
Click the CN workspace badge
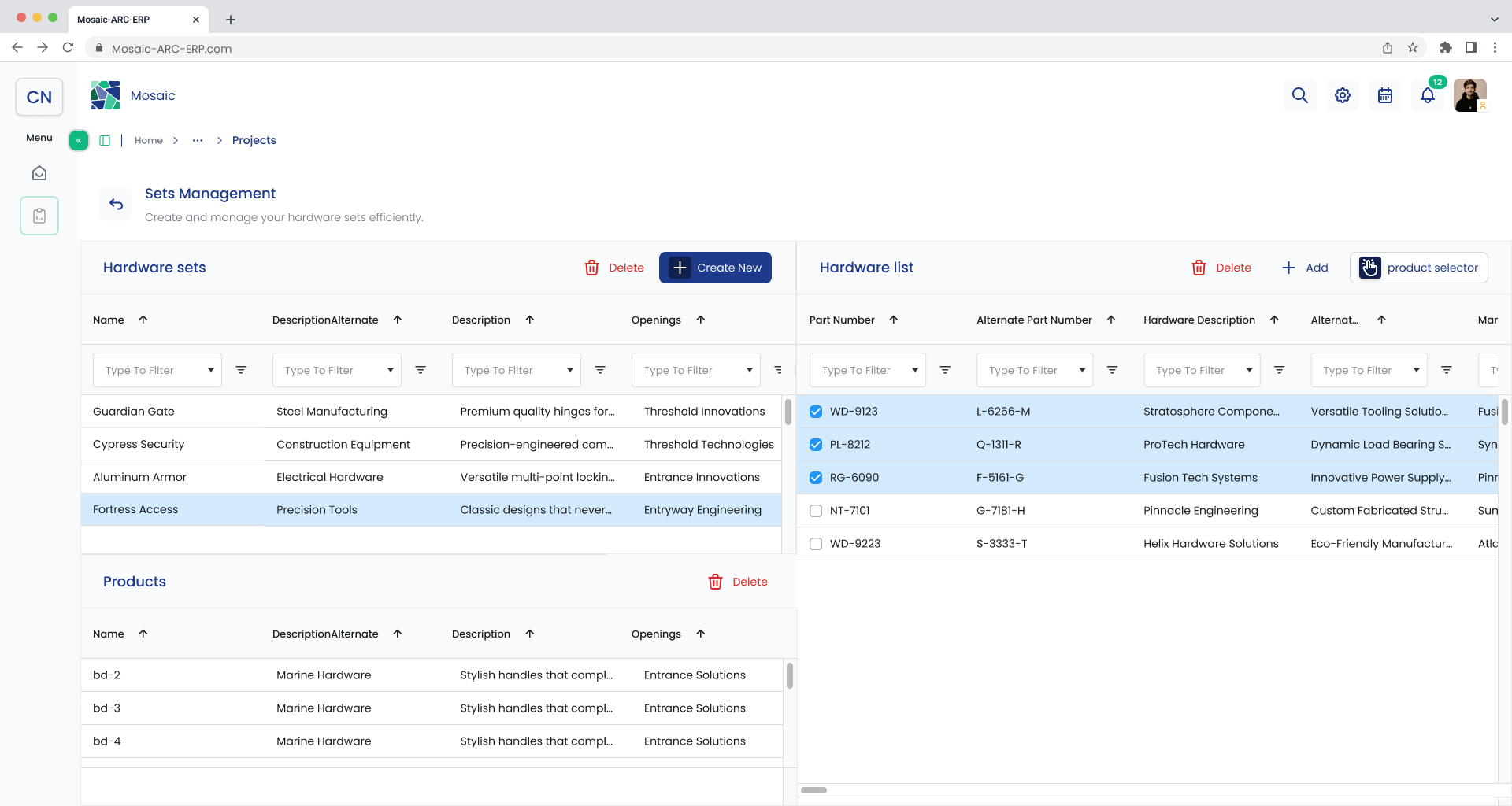coord(39,97)
